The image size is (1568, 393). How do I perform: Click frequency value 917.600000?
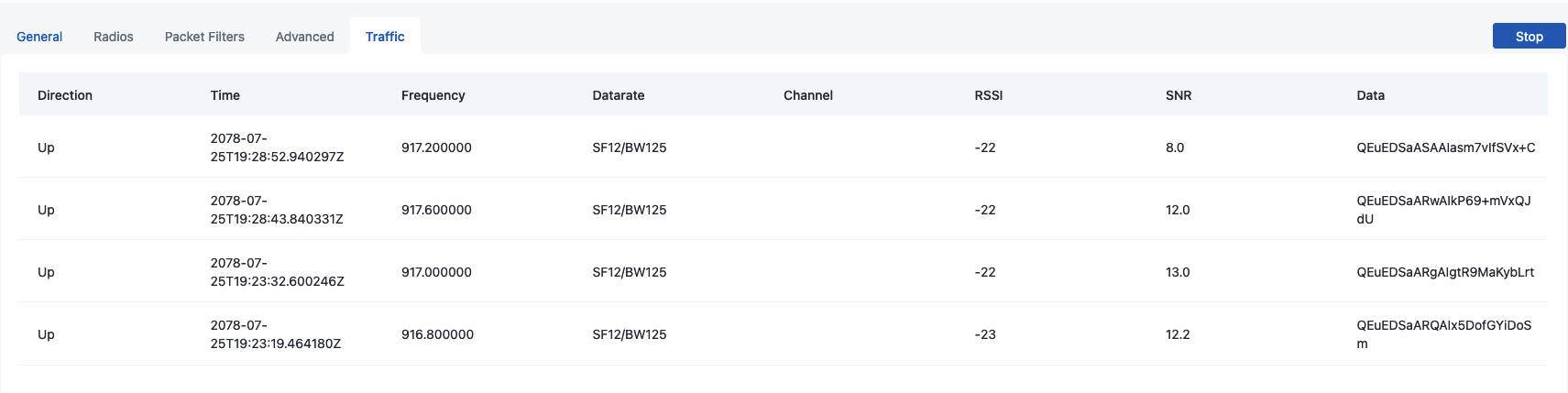coord(436,210)
